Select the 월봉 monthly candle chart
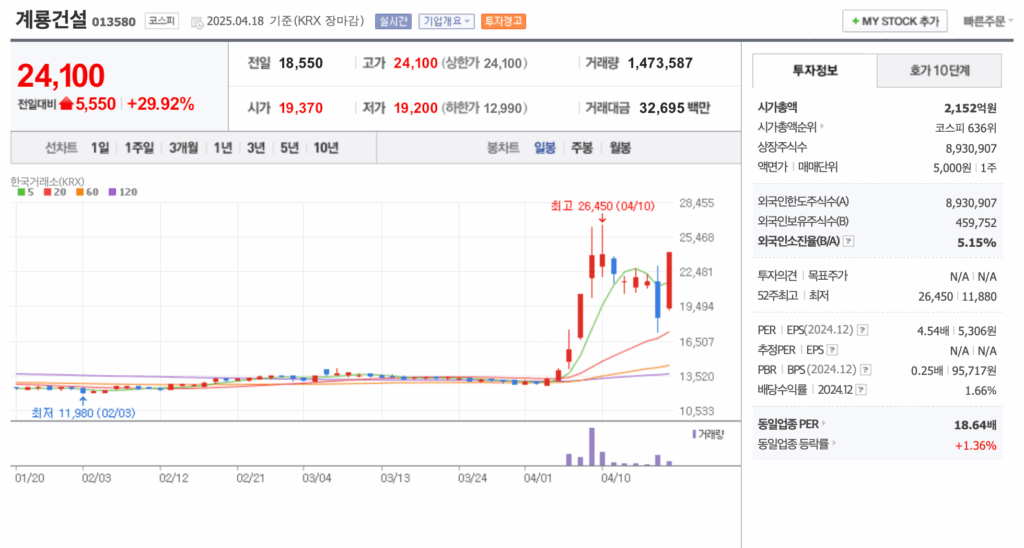The height and width of the screenshot is (548, 1024). pyautogui.click(x=619, y=148)
